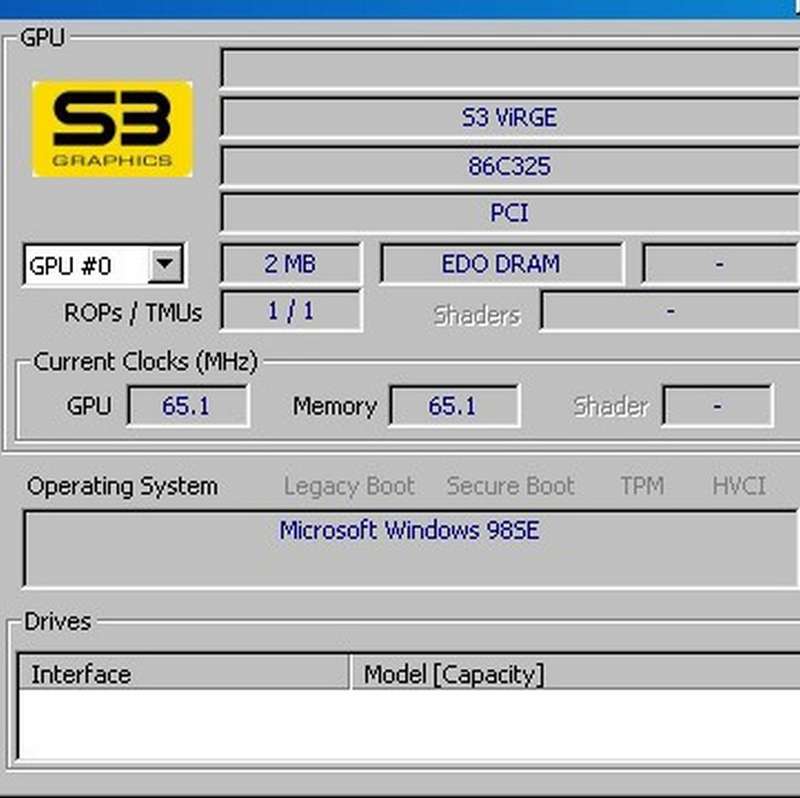Click the S3 Graphics logo

click(x=112, y=129)
